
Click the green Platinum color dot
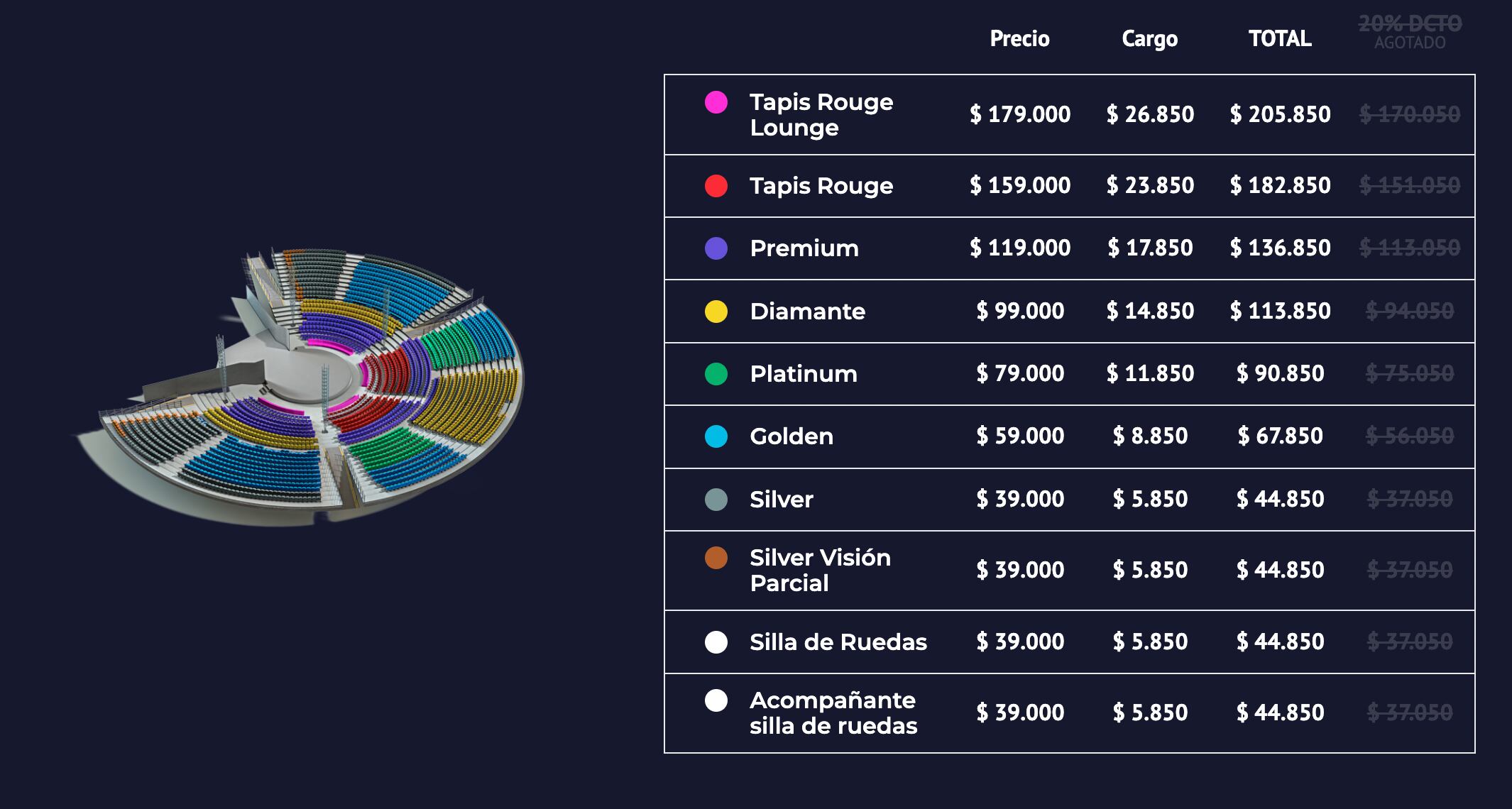click(716, 374)
